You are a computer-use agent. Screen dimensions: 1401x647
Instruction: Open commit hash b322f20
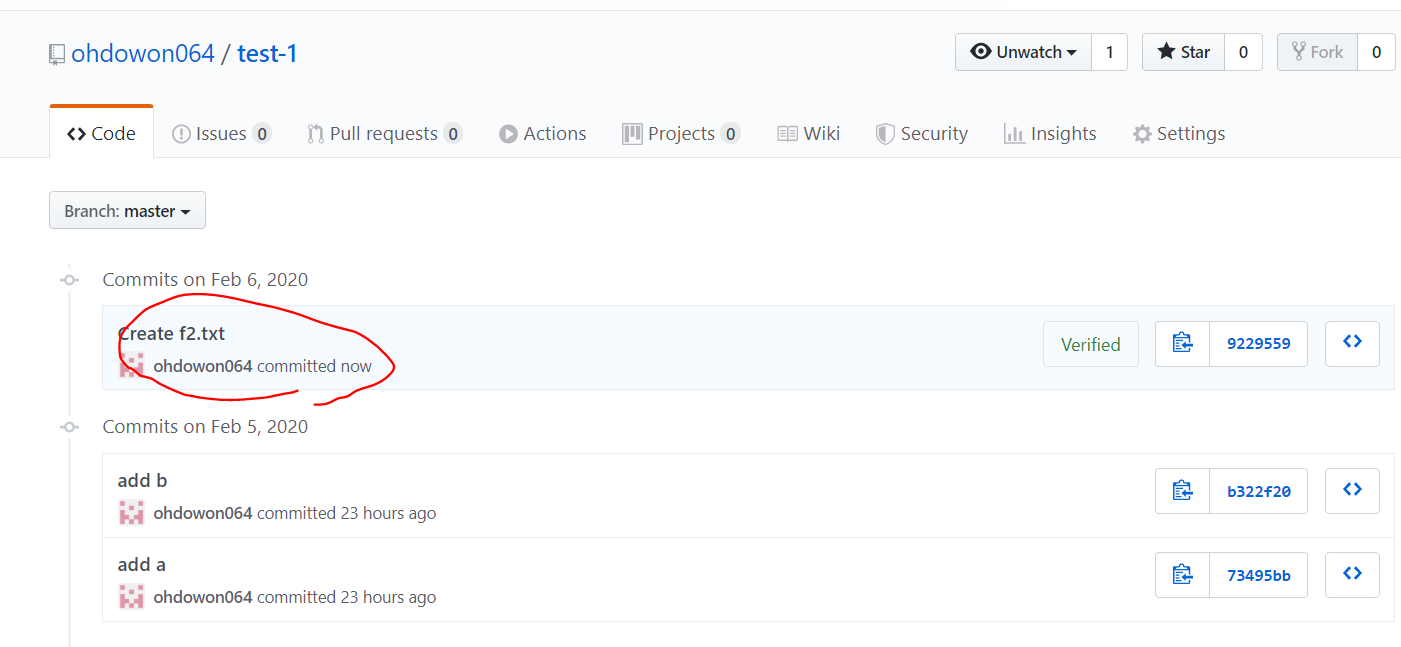coord(1259,491)
